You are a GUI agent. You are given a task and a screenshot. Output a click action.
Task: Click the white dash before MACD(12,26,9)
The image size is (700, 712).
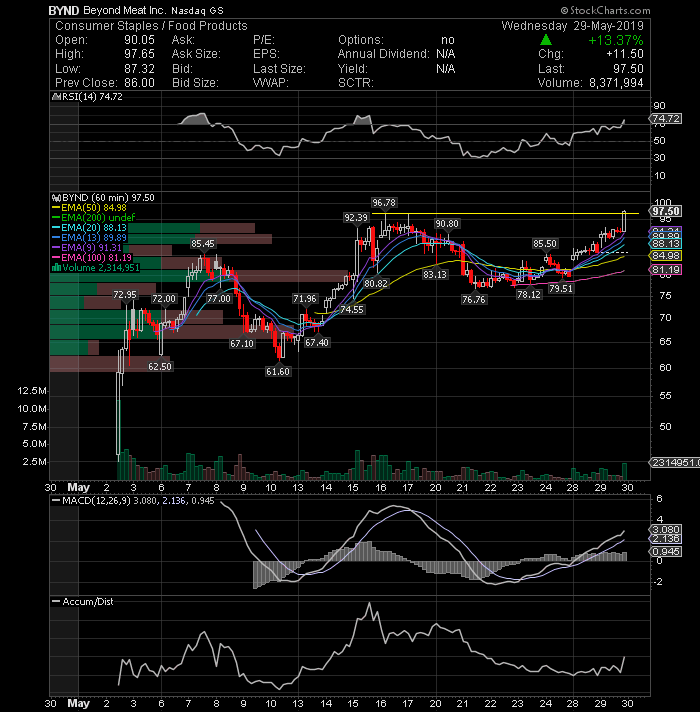56,501
